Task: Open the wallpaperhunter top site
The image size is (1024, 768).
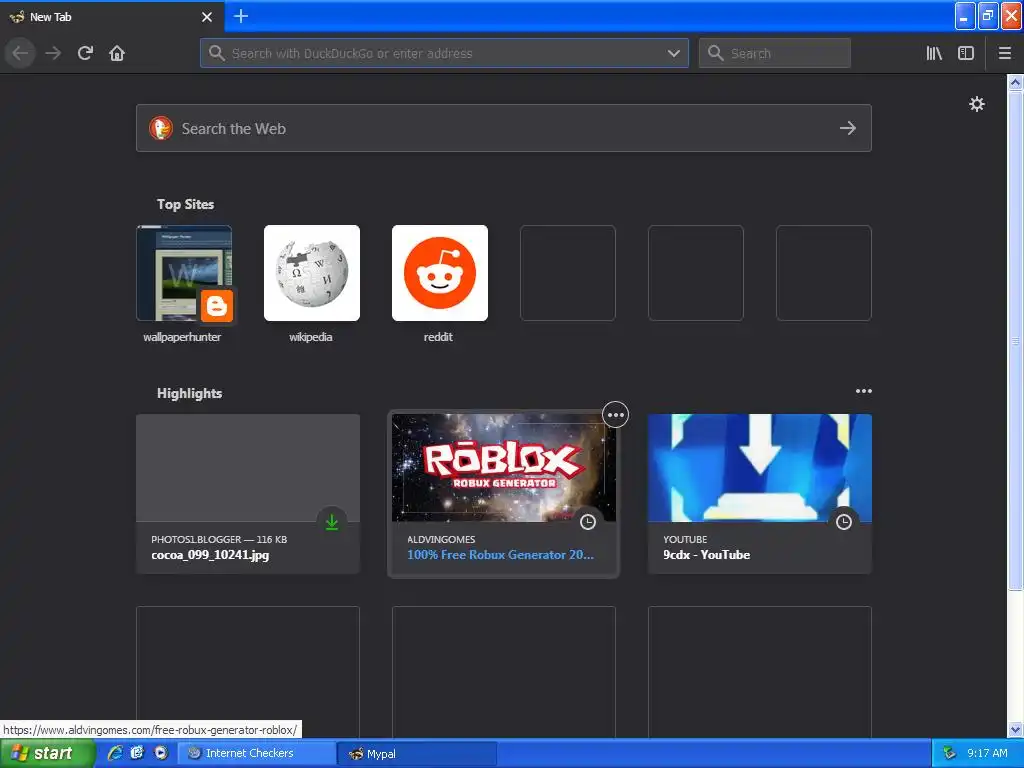Action: [184, 273]
